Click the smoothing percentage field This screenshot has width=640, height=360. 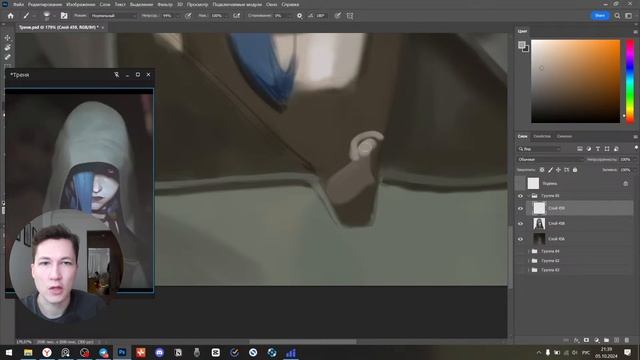pos(280,16)
